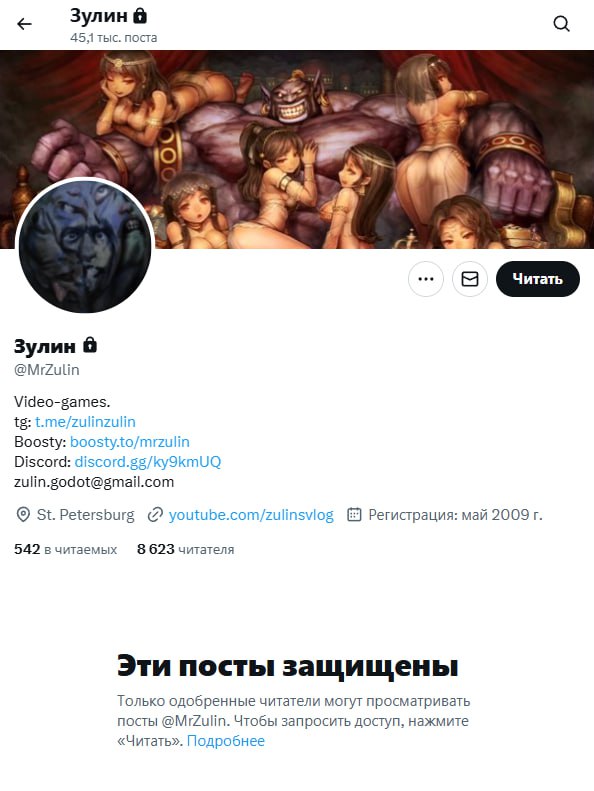Click the lock icon beside the header name
Image resolution: width=594 pixels, height=791 pixels.
click(140, 16)
